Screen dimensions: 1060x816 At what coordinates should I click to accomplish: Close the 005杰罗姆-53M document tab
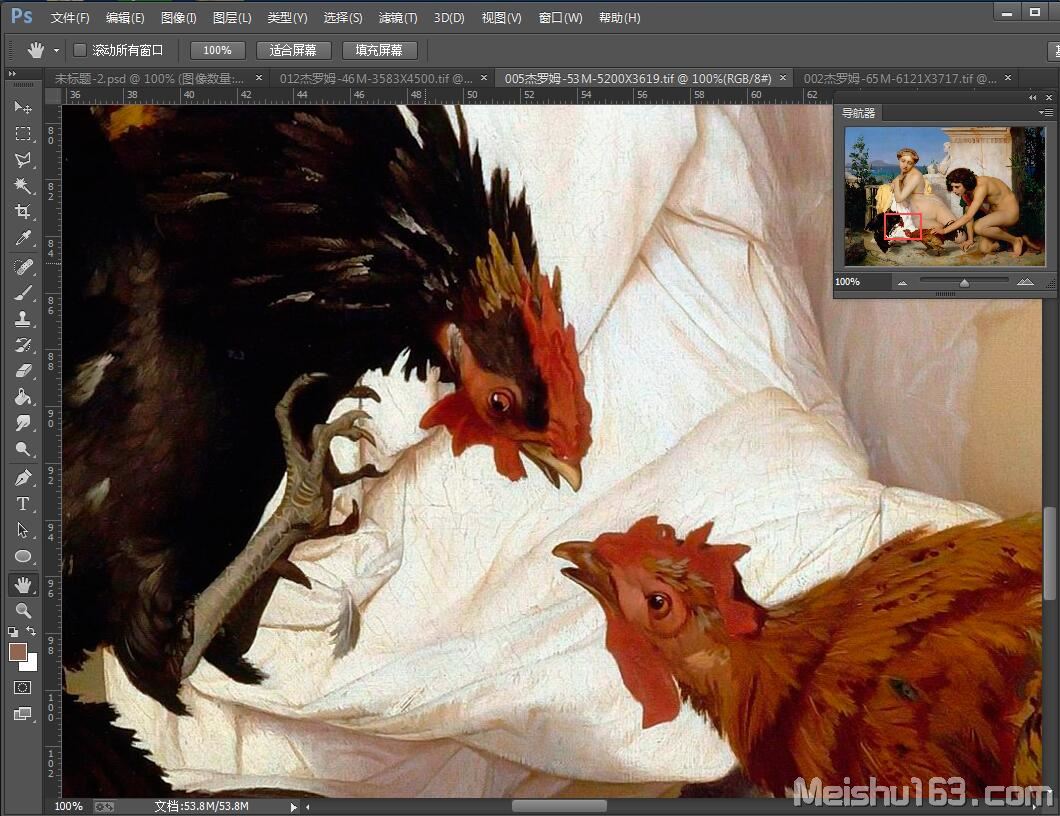[783, 78]
